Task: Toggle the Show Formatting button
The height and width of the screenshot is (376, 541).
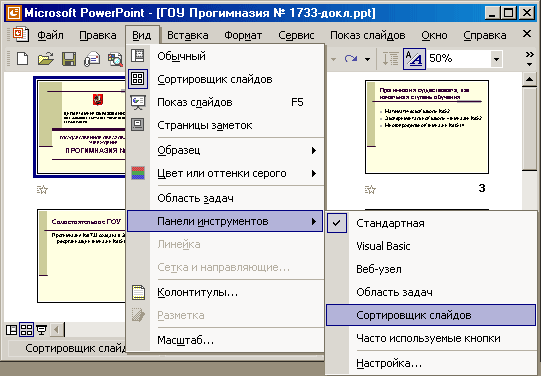Action: tap(414, 59)
